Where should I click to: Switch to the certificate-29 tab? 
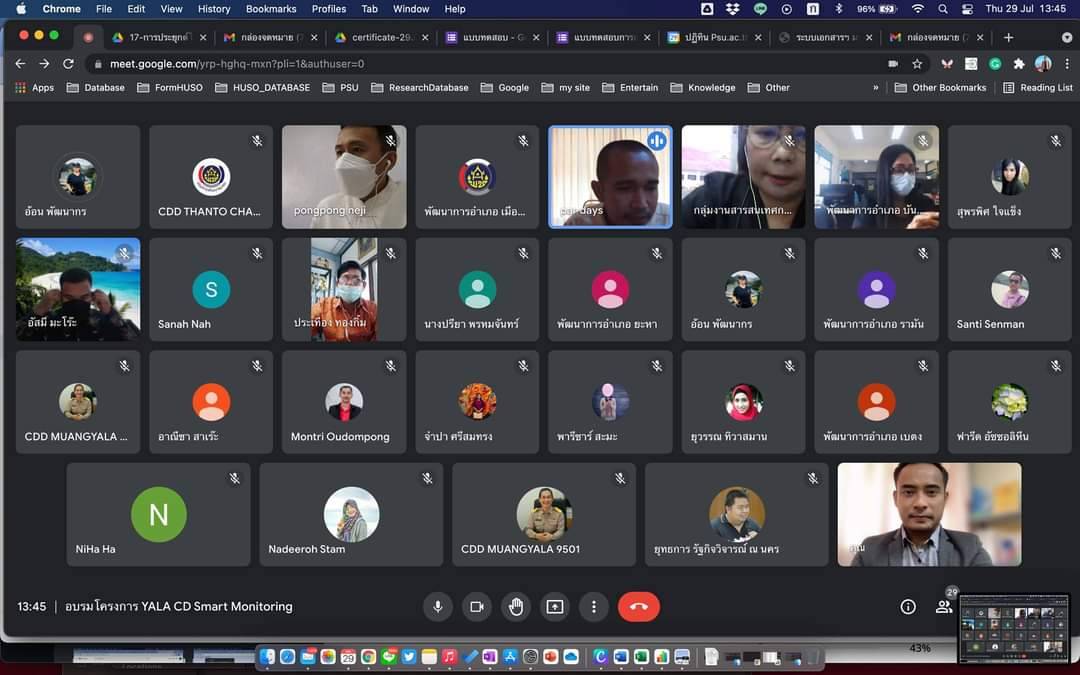pyautogui.click(x=381, y=37)
